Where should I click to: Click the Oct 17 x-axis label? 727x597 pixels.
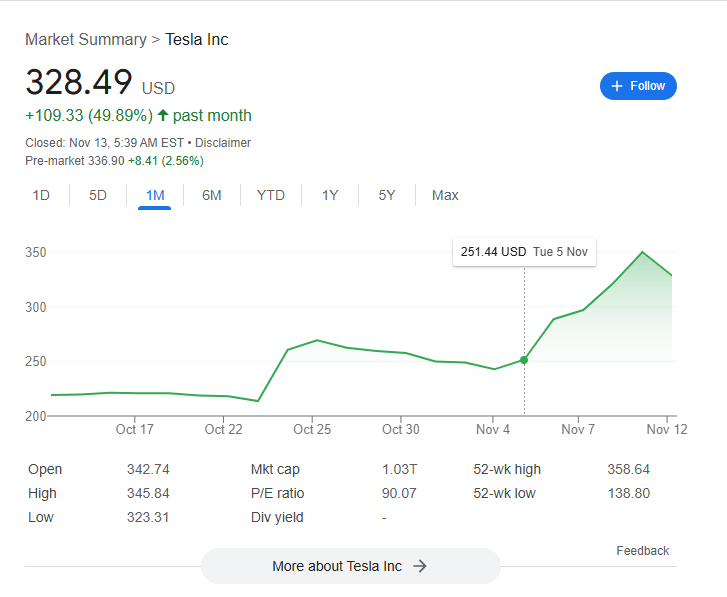134,429
